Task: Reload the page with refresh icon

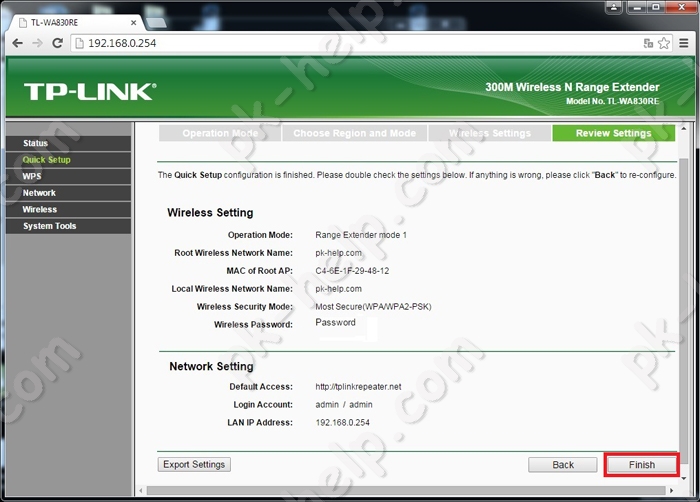Action: [58, 43]
